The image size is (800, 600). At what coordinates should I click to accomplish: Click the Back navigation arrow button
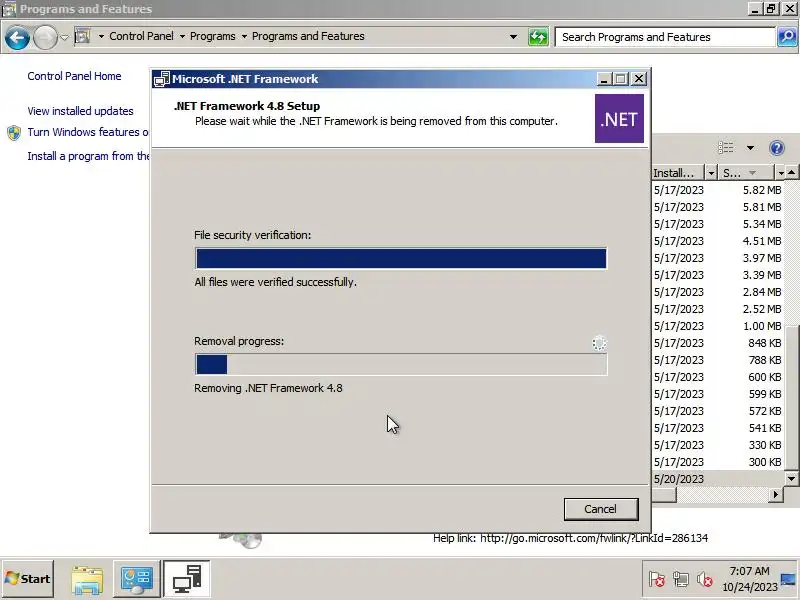(17, 38)
